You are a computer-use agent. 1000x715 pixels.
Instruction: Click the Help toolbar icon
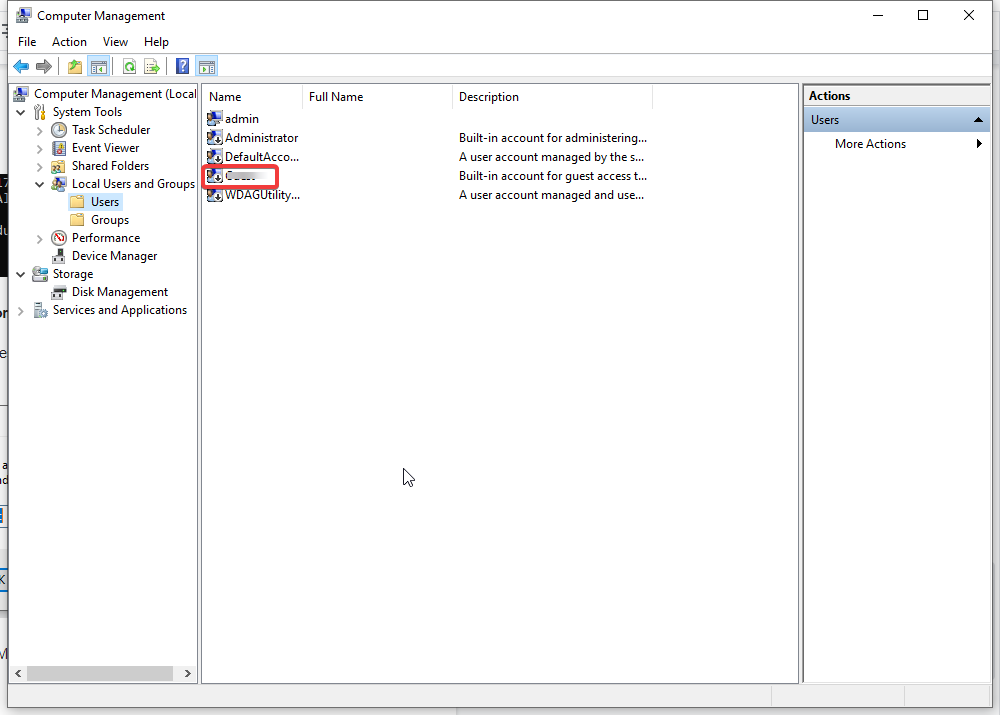pos(182,66)
